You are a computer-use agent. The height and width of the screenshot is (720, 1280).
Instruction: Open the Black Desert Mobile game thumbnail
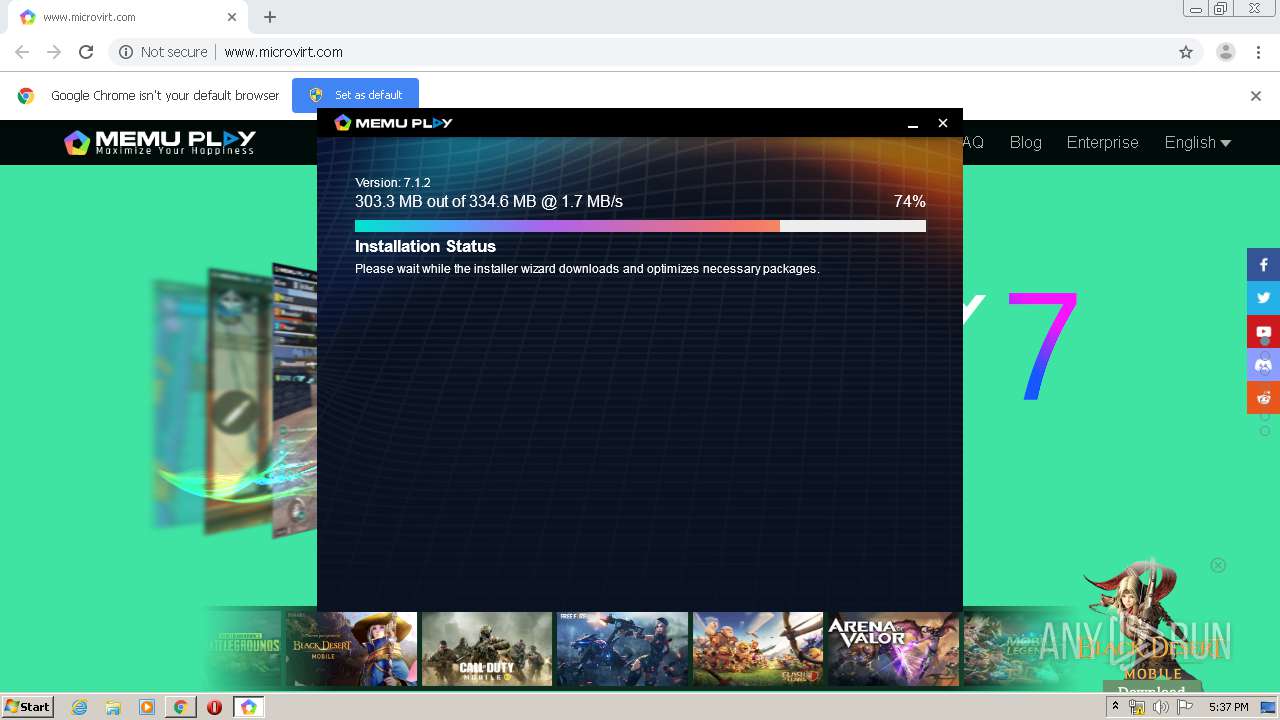click(351, 649)
